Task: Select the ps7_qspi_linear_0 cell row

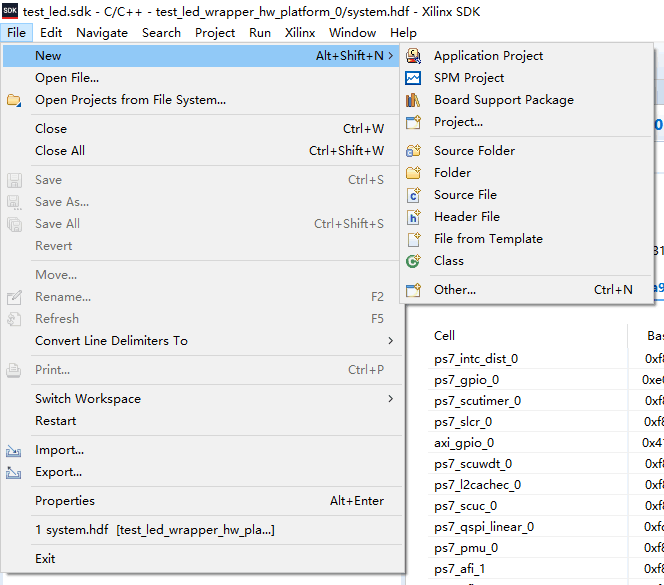Action: pyautogui.click(x=527, y=527)
